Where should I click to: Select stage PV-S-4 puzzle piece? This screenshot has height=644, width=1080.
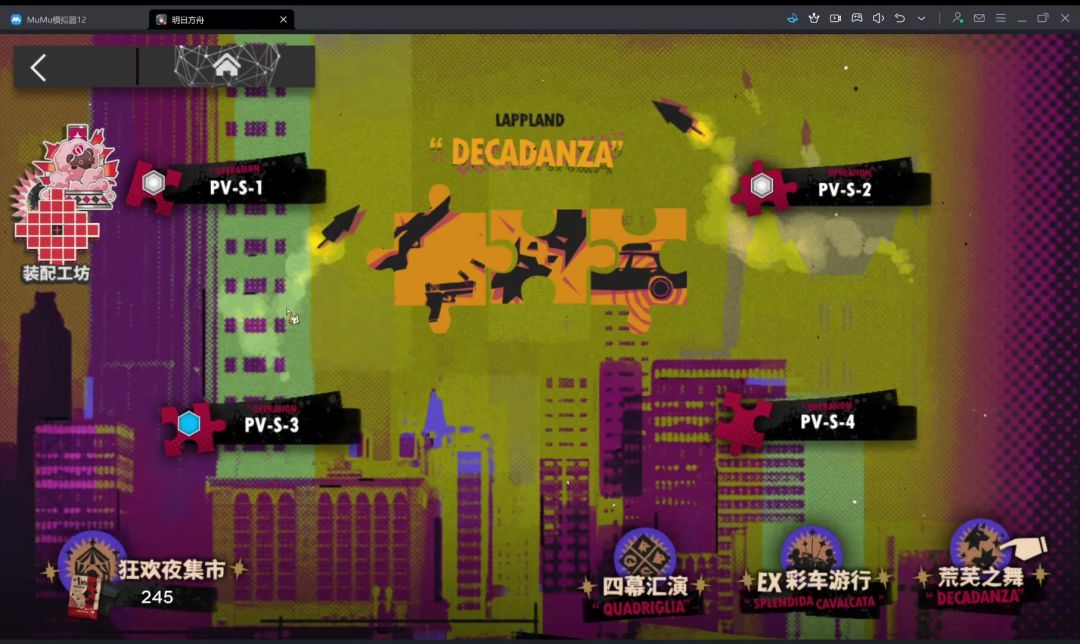[x=816, y=420]
